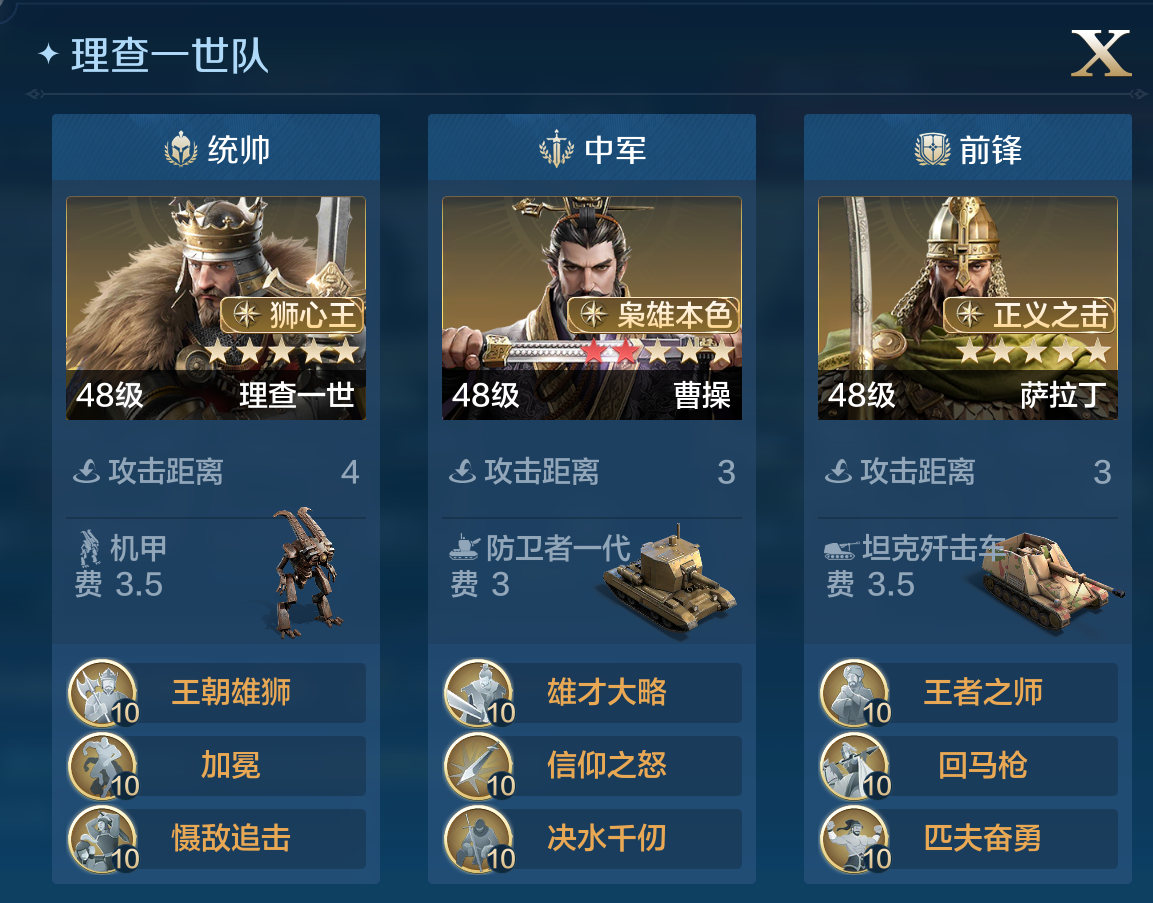Open 理查一世 commander portrait
The width and height of the screenshot is (1153, 903).
216,308
